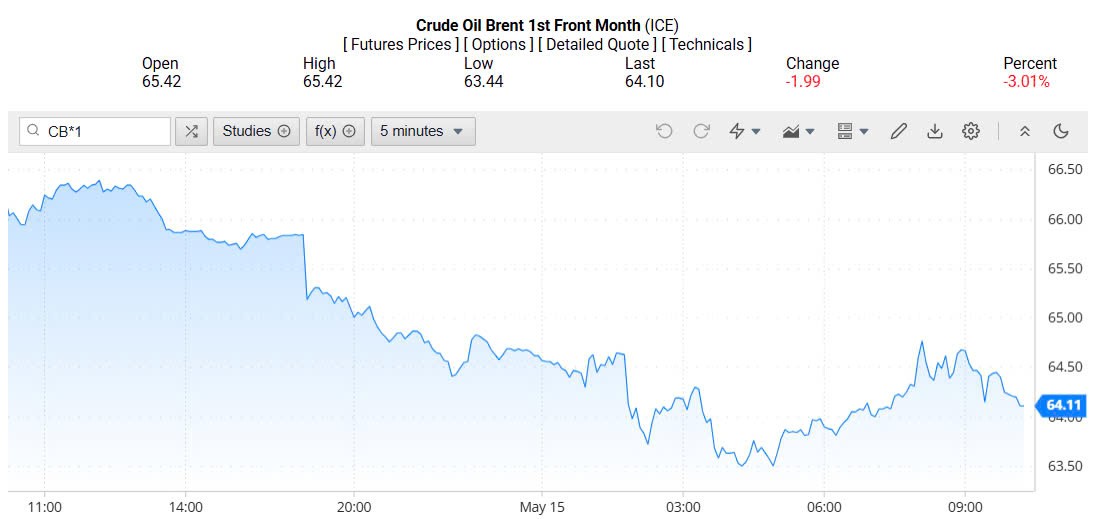The height and width of the screenshot is (519, 1096).
Task: Go to the Options page
Action: (x=499, y=44)
